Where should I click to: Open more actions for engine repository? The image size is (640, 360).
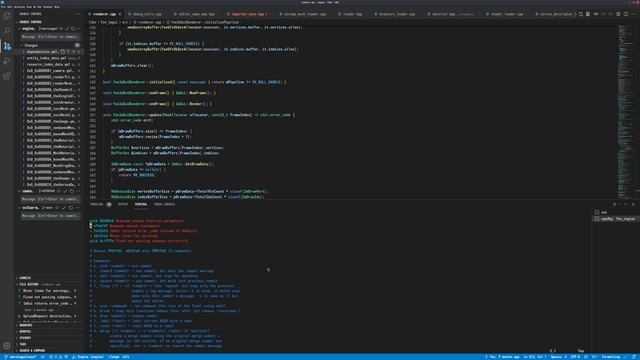pos(78,29)
